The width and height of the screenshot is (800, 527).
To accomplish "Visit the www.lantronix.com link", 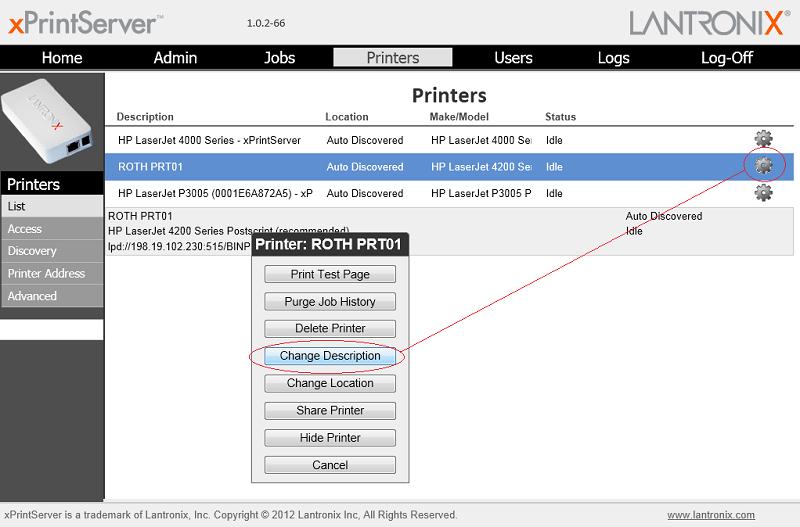I will click(x=711, y=514).
